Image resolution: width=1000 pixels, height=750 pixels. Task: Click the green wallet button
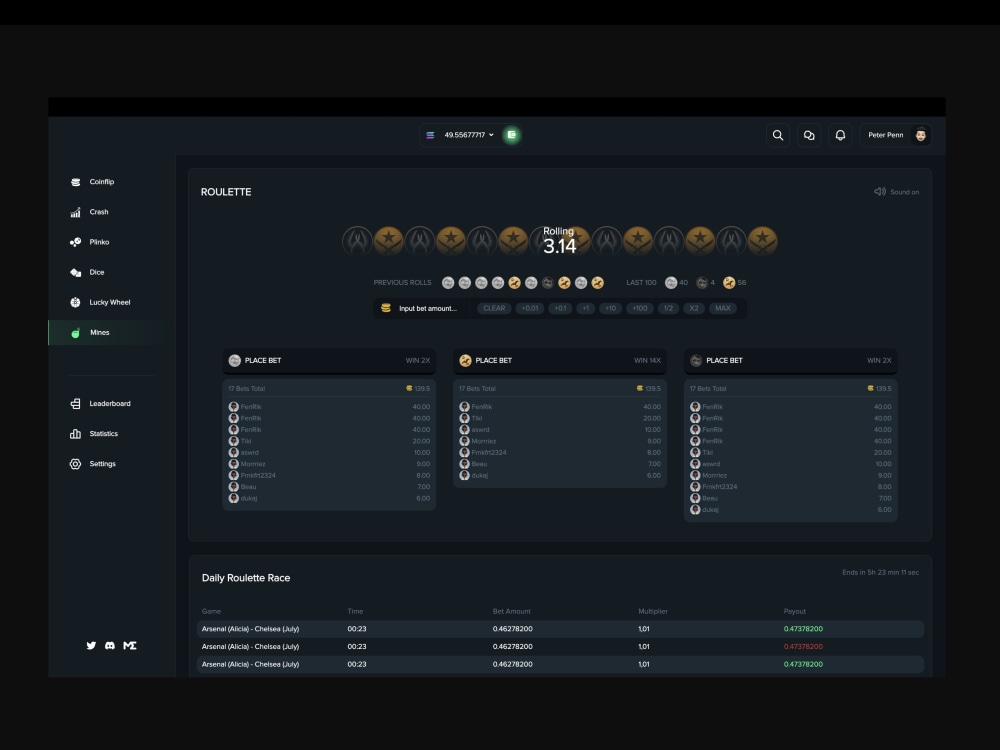click(x=511, y=135)
